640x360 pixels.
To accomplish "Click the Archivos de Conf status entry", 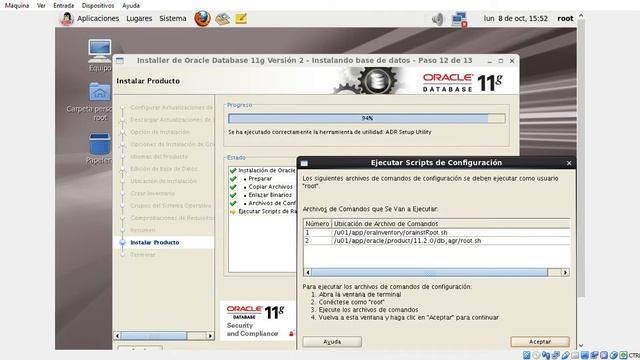I will (x=272, y=203).
